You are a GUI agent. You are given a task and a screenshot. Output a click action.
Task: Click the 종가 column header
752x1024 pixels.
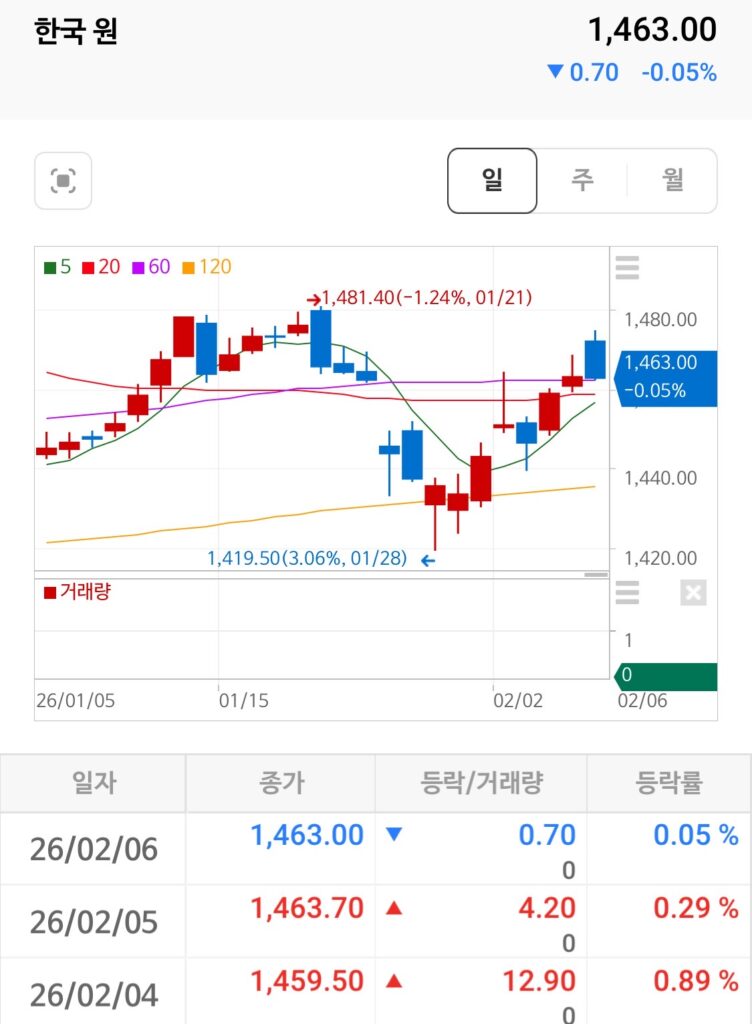(x=280, y=783)
